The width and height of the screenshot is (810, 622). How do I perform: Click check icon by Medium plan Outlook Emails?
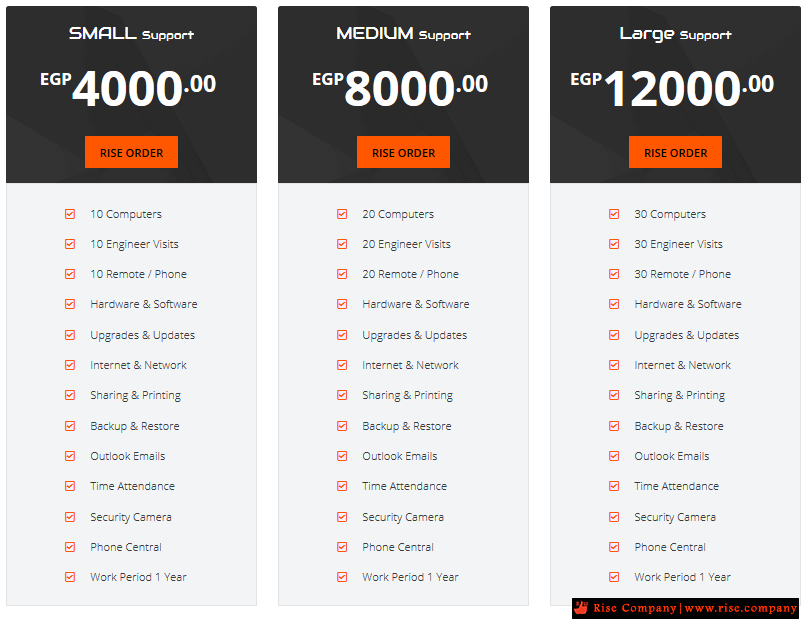342,456
